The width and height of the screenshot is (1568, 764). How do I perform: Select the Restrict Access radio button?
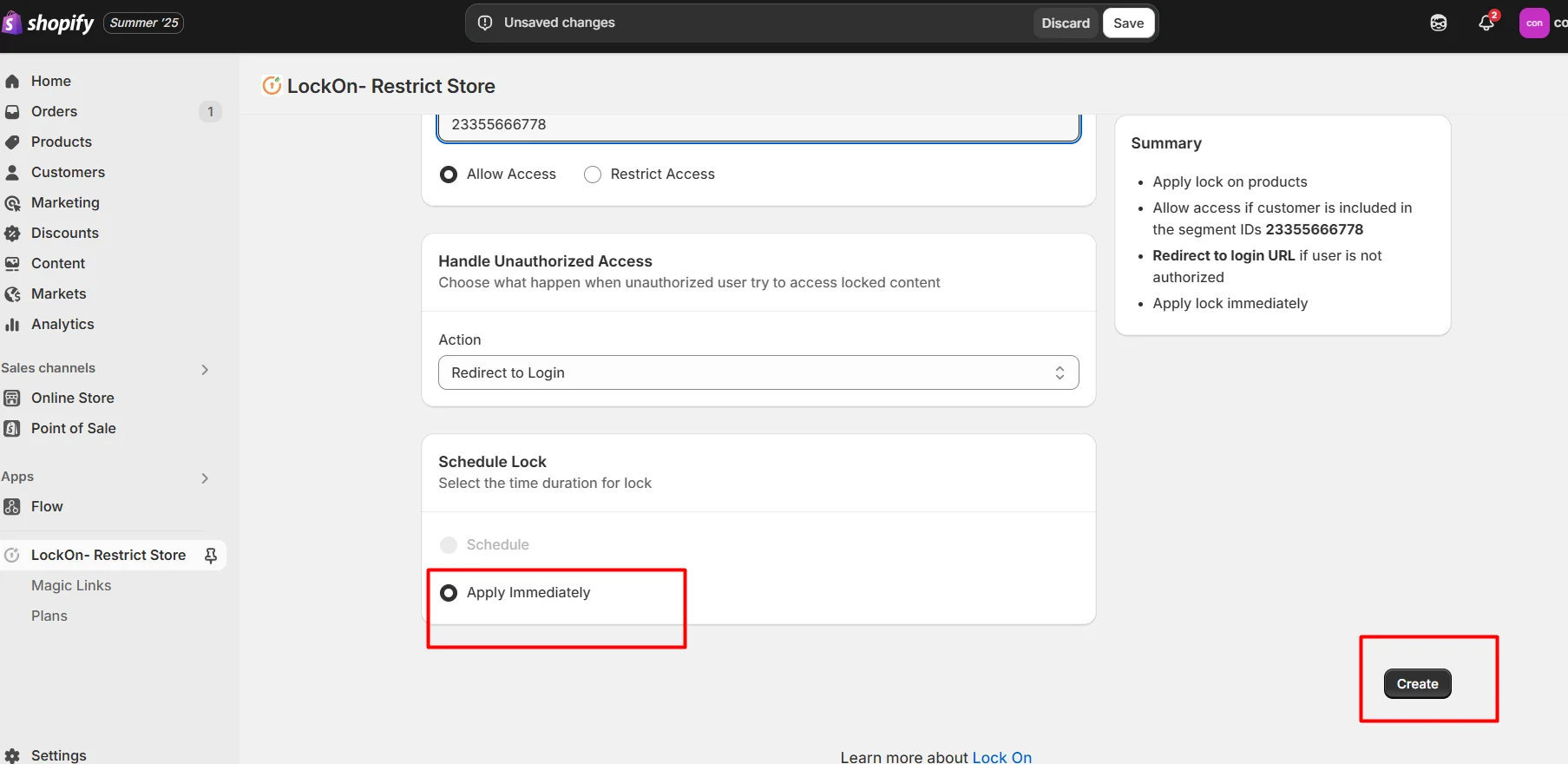coord(593,175)
